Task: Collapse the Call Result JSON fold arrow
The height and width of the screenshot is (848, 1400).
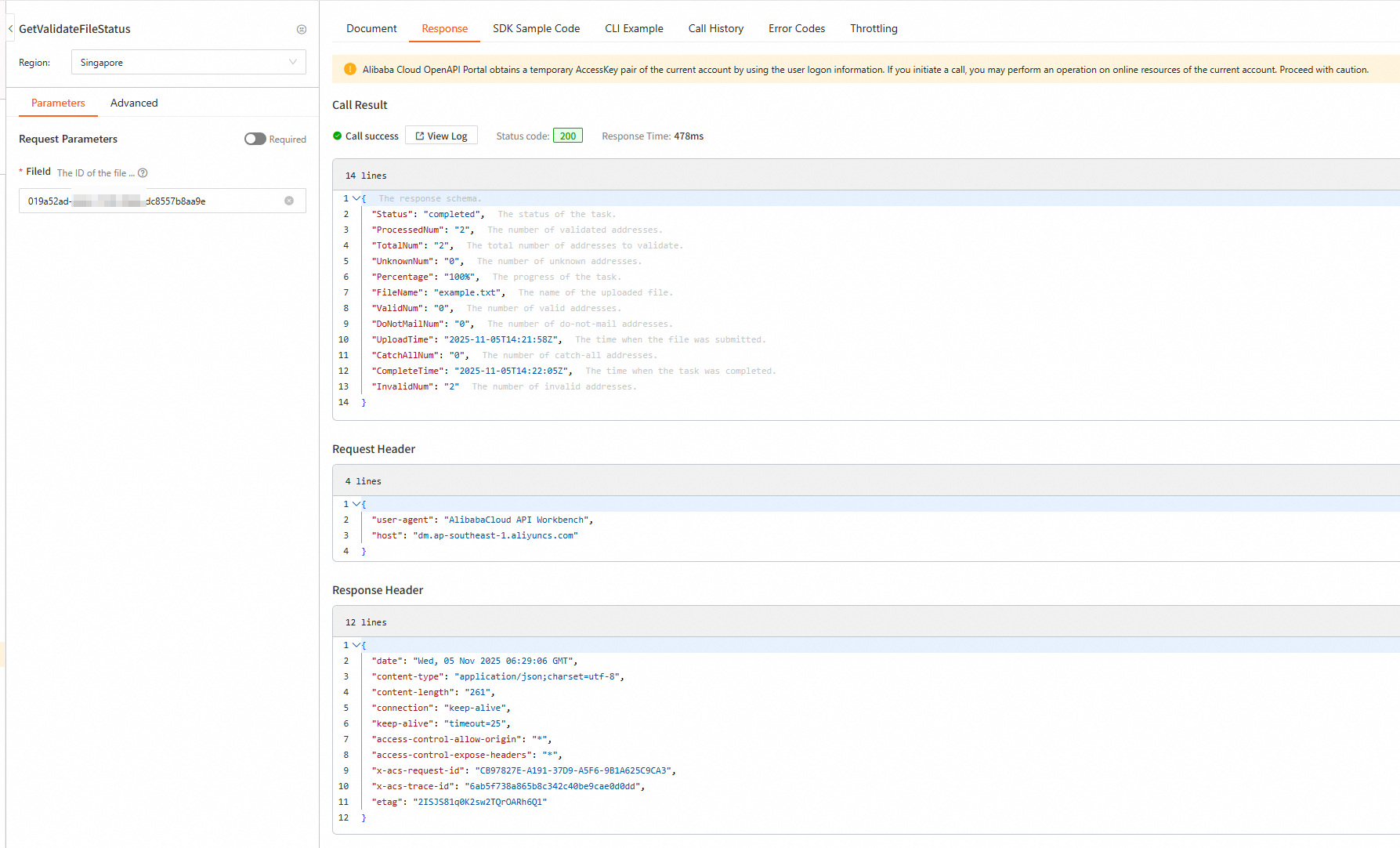Action: [356, 199]
